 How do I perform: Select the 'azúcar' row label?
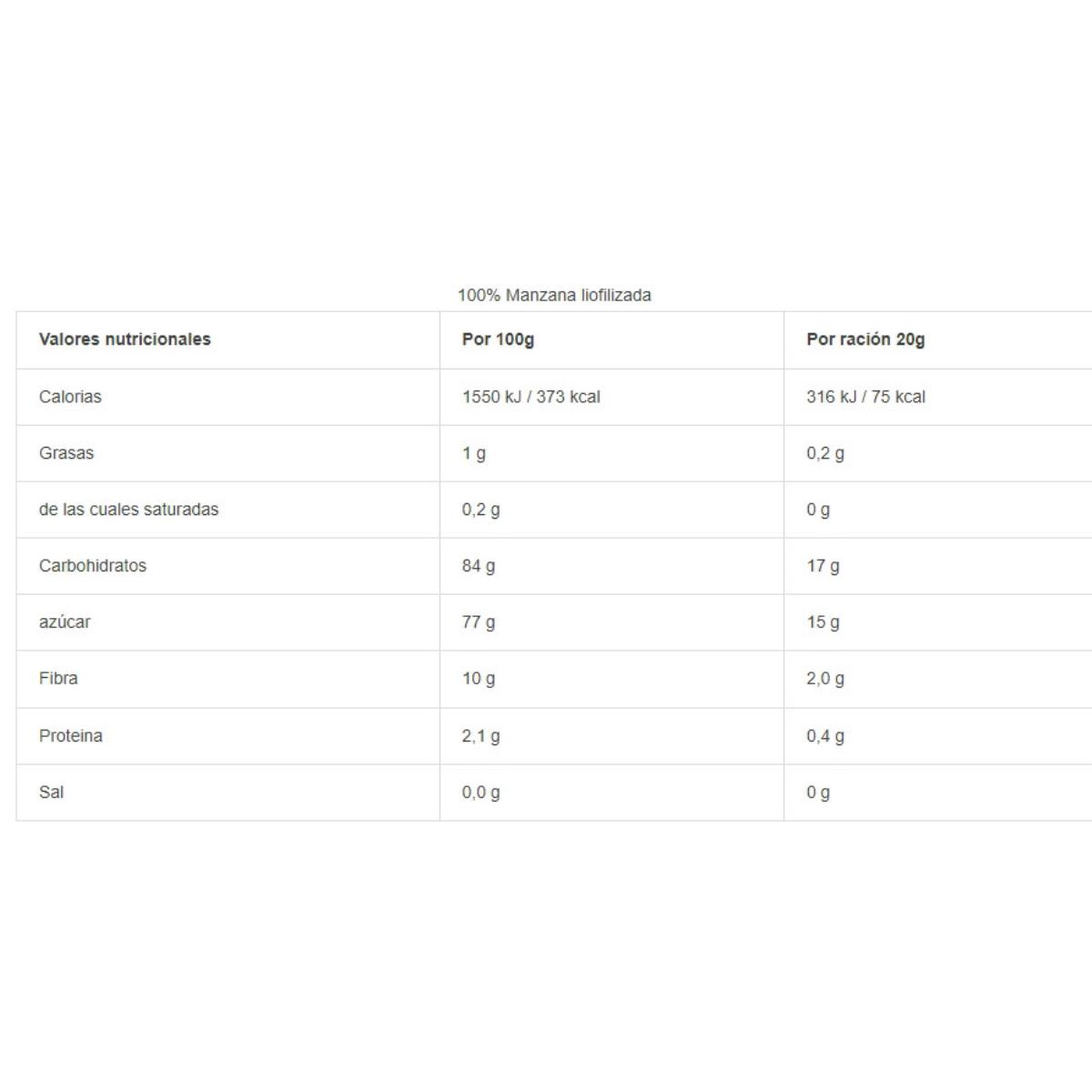[65, 622]
